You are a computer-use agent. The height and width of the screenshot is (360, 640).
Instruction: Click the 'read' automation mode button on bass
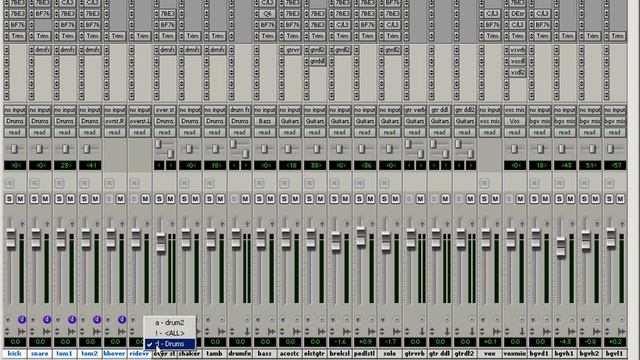click(x=264, y=132)
